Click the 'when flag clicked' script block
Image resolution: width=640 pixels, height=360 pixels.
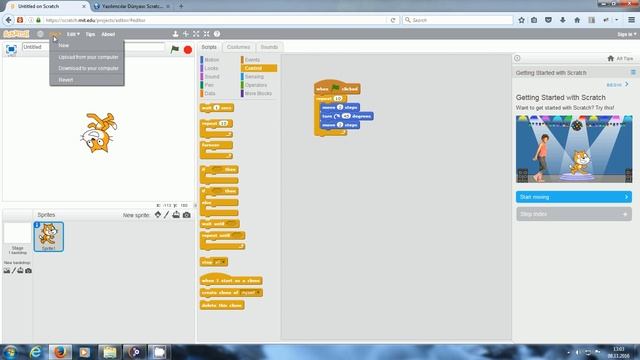click(337, 88)
